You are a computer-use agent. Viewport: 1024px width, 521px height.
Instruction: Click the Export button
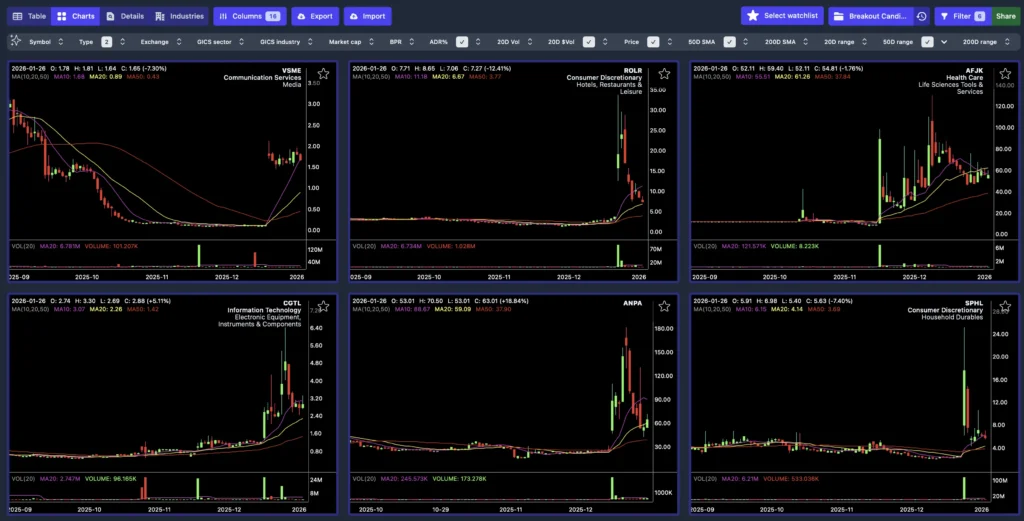(x=314, y=16)
